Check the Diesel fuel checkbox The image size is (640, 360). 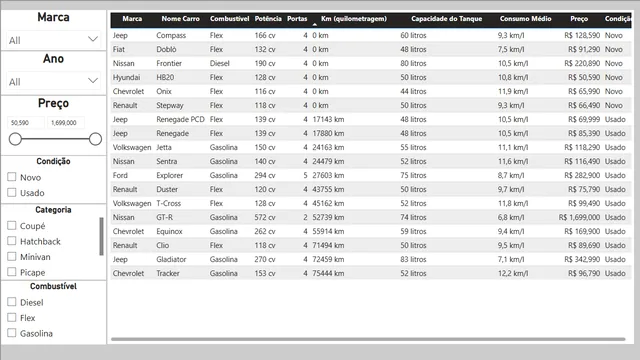(x=12, y=302)
